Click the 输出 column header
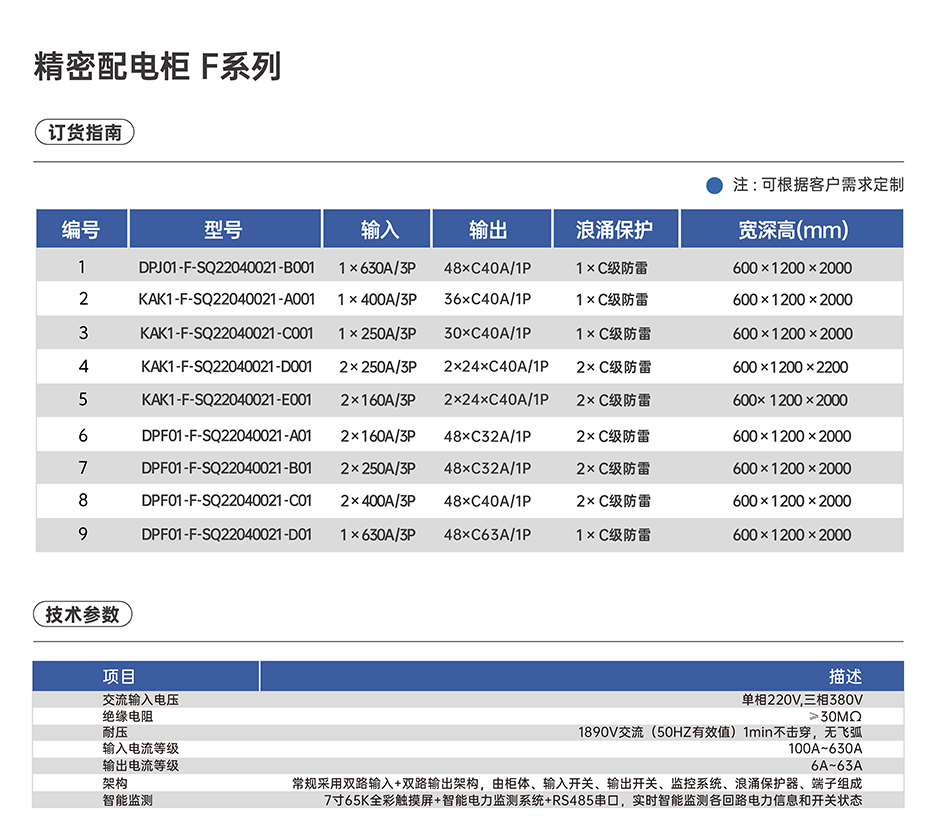The width and height of the screenshot is (938, 840). pyautogui.click(x=491, y=229)
